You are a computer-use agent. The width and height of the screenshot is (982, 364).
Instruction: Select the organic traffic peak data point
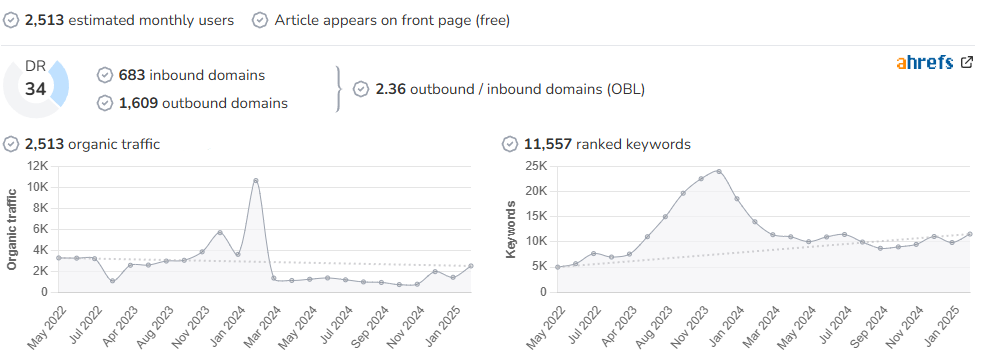pos(256,180)
